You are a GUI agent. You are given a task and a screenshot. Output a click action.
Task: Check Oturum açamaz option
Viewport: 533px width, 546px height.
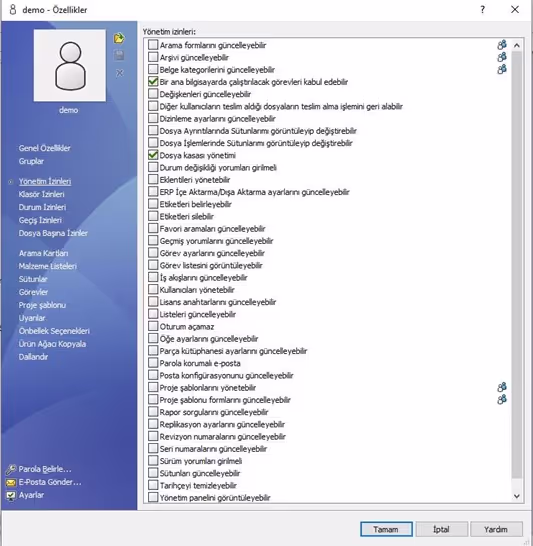coord(153,326)
